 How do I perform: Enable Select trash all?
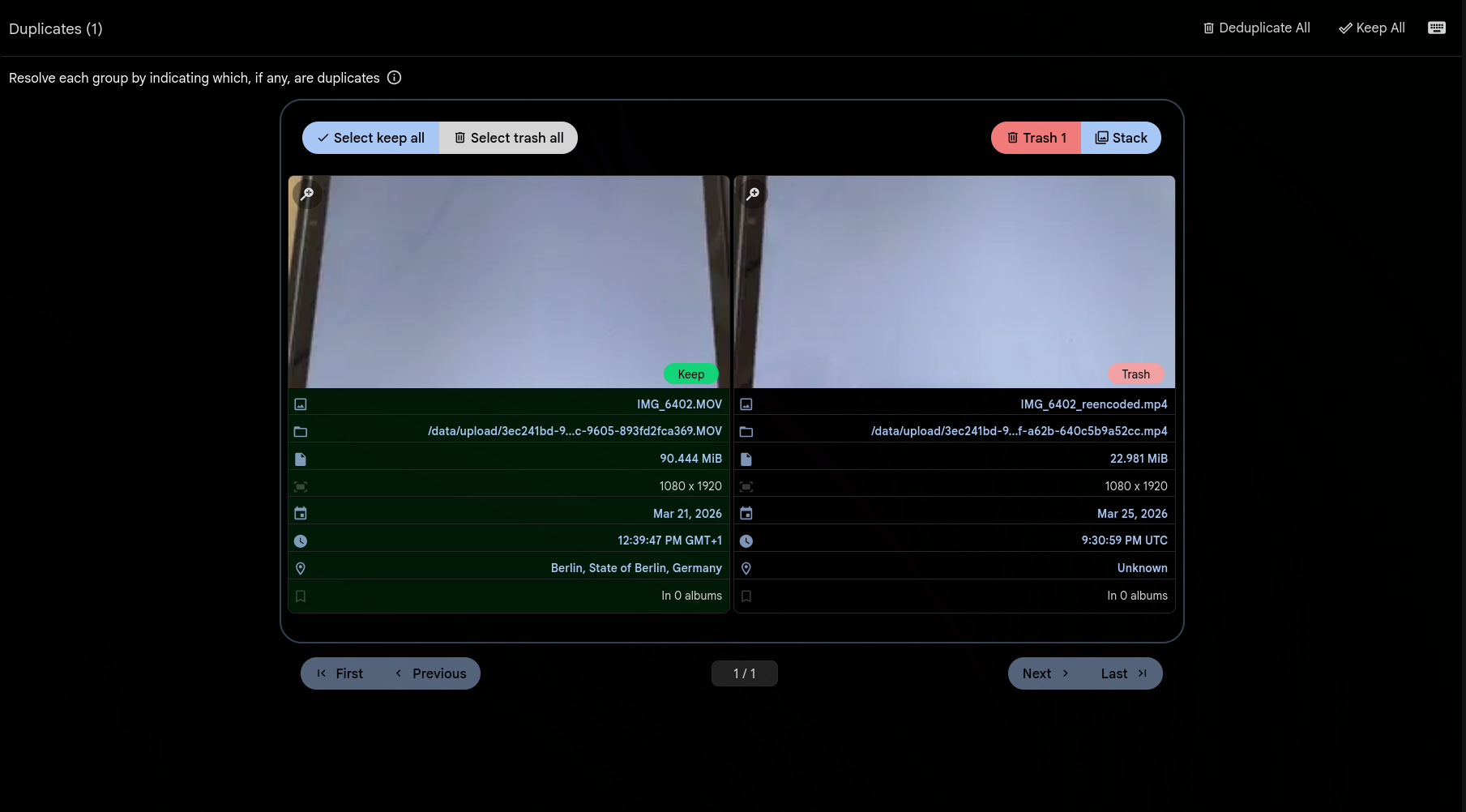click(x=508, y=137)
